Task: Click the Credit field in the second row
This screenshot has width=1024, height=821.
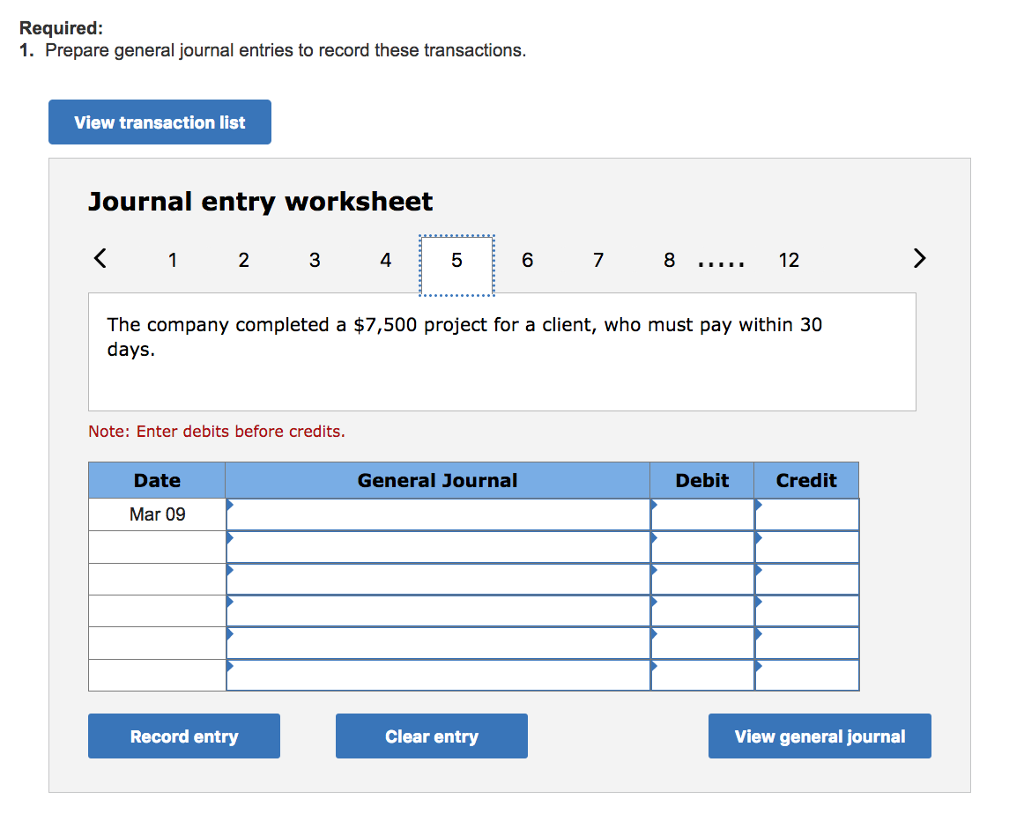Action: pos(807,547)
